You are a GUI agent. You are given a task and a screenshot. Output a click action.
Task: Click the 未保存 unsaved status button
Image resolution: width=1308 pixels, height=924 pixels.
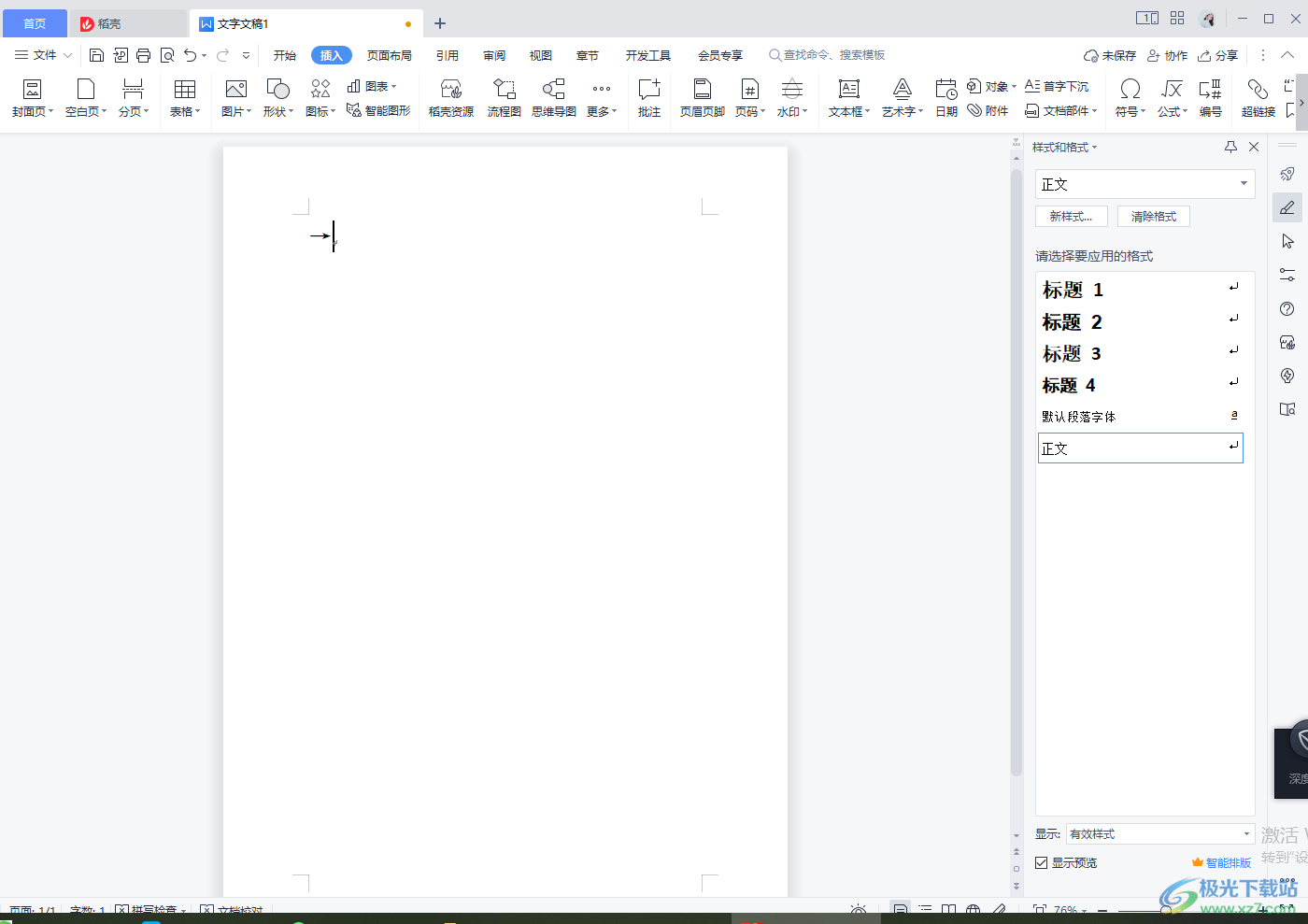point(1109,55)
